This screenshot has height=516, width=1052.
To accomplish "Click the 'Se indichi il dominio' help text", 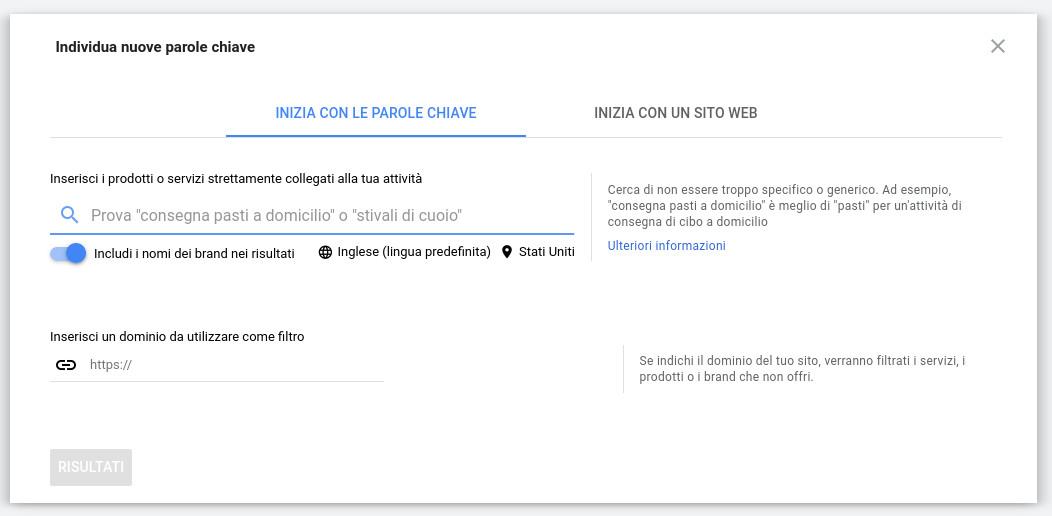I will (x=802, y=369).
